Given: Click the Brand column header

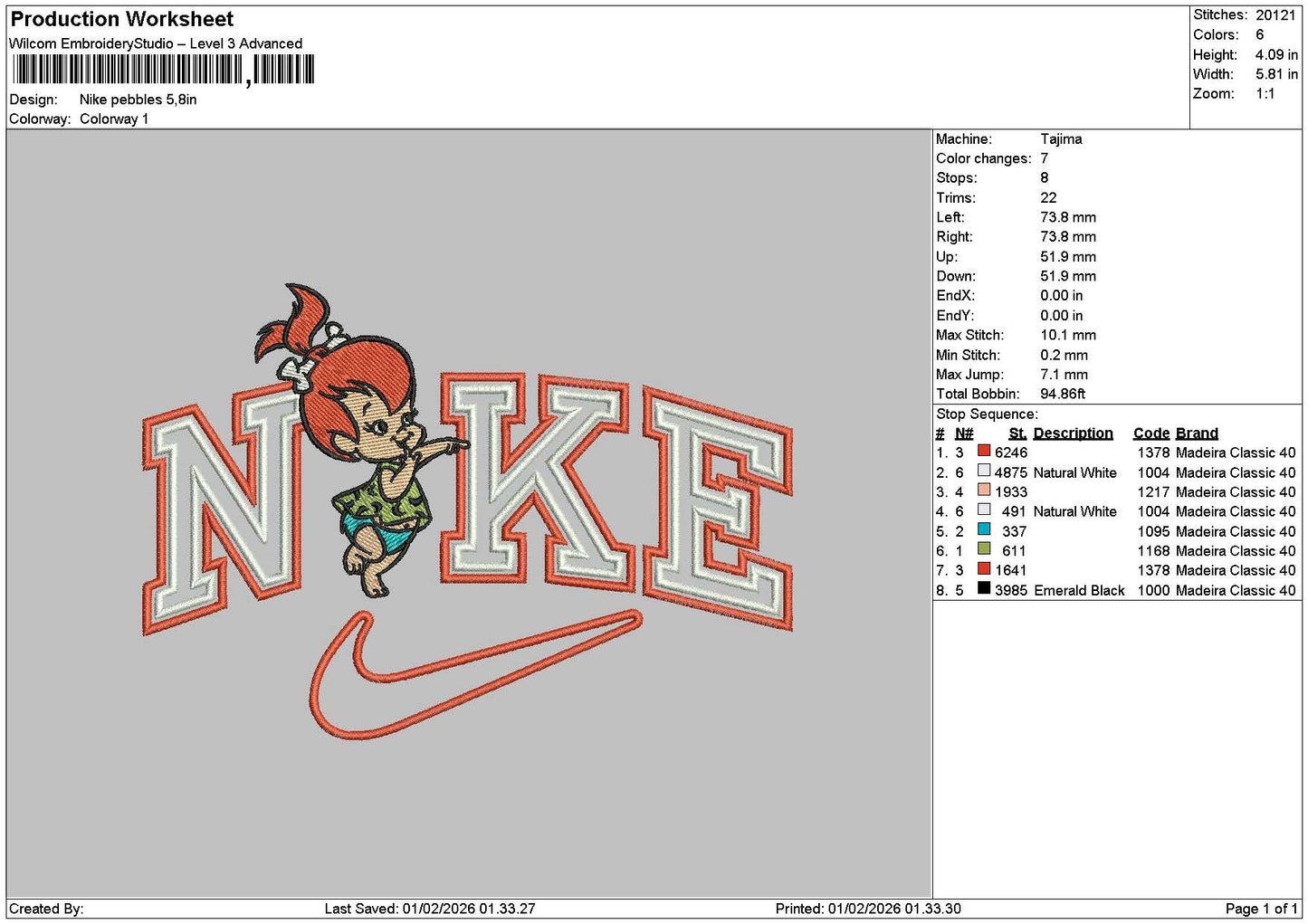Looking at the screenshot, I should [1197, 433].
